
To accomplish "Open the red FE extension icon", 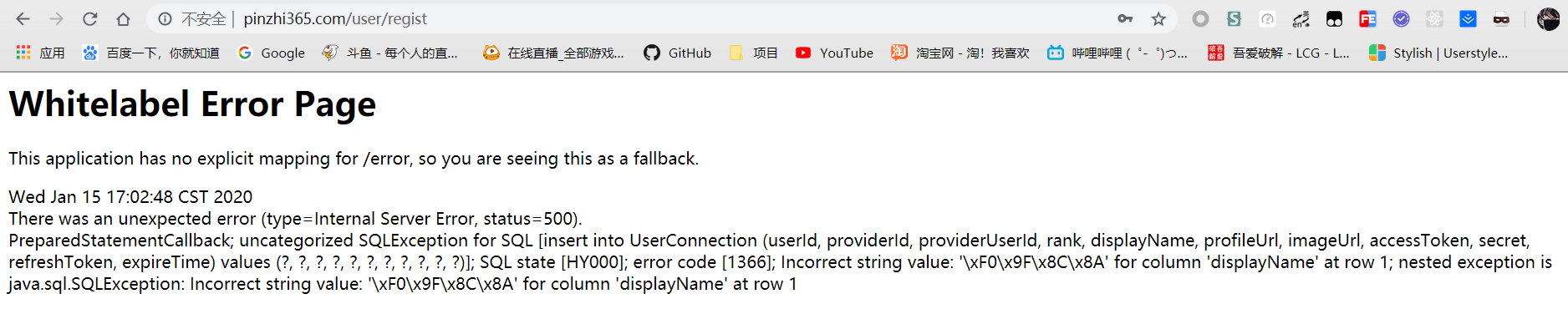I will (x=1367, y=18).
